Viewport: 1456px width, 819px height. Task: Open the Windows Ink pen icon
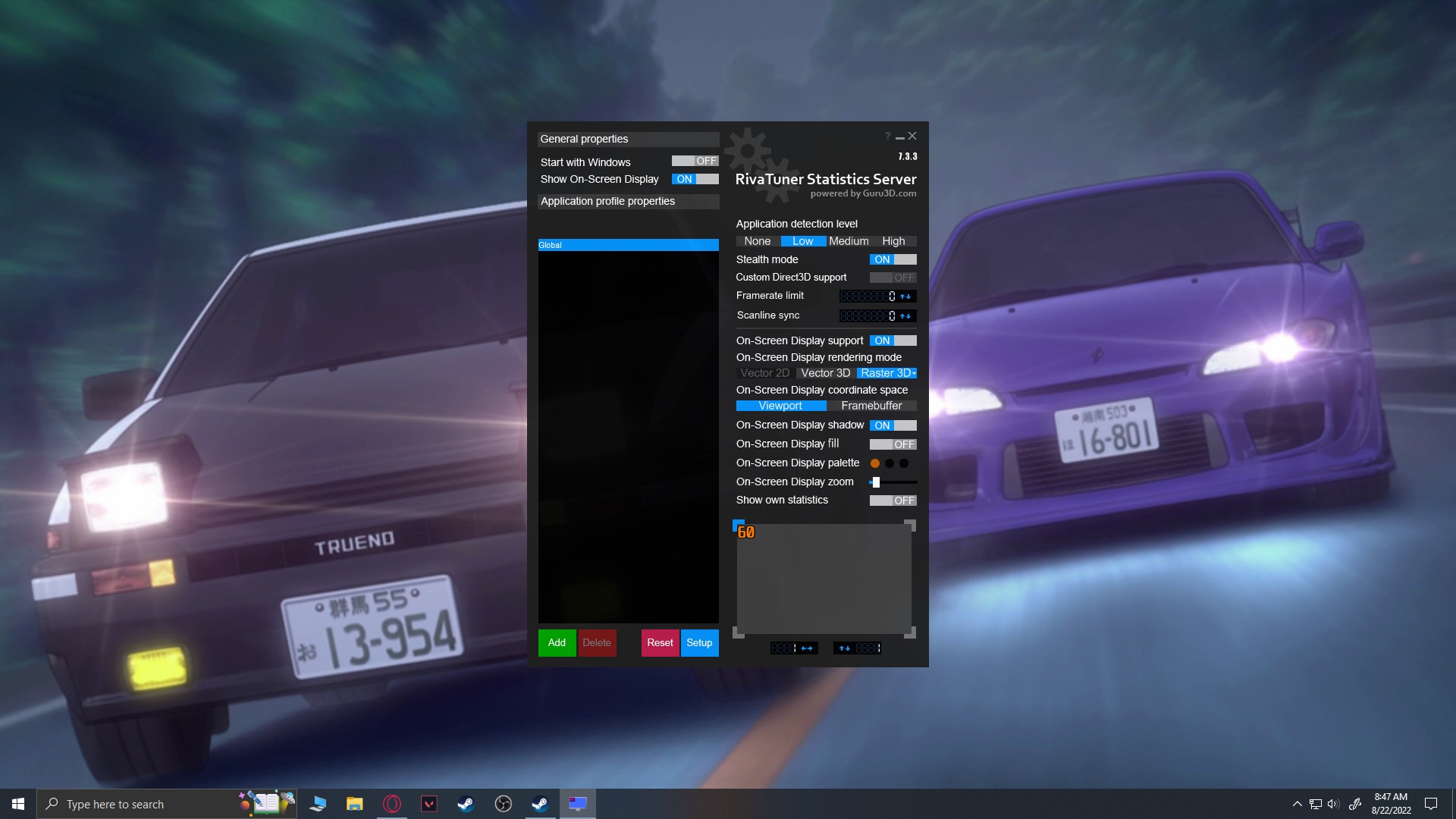pyautogui.click(x=1355, y=804)
